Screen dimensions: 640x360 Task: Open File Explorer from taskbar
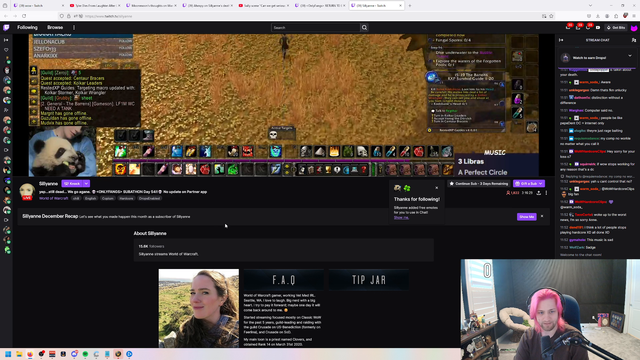tap(19, 354)
